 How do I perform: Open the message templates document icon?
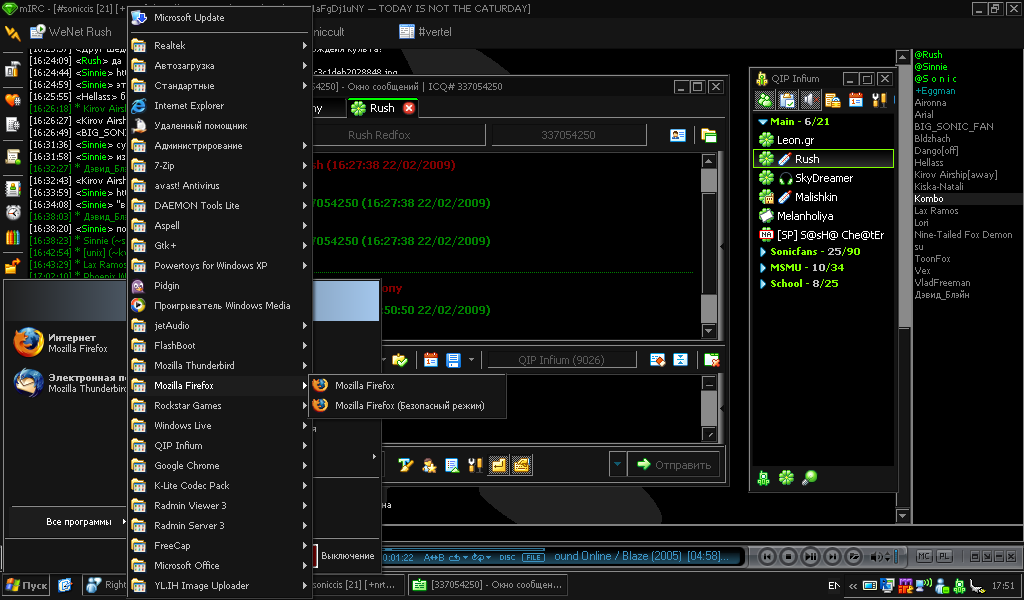[x=452, y=465]
